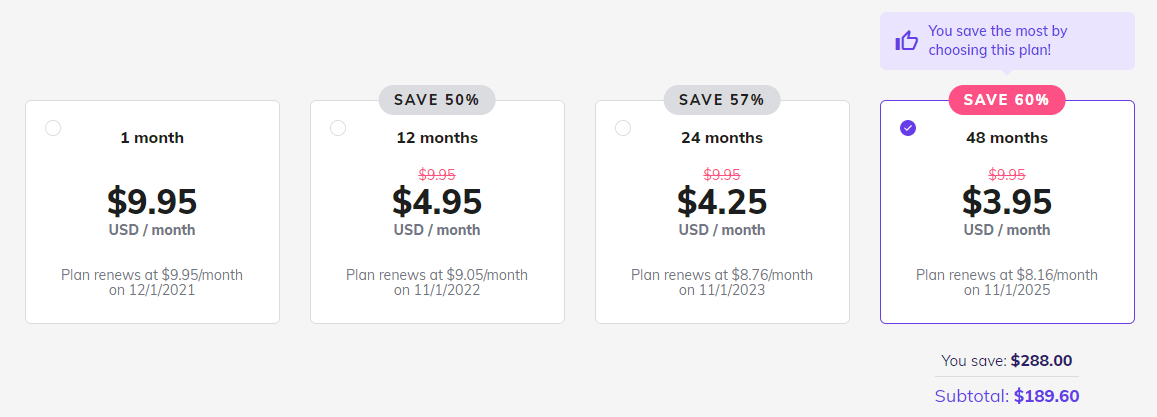Image resolution: width=1157 pixels, height=417 pixels.
Task: Click the selected 48 months radio button
Action: pos(908,128)
